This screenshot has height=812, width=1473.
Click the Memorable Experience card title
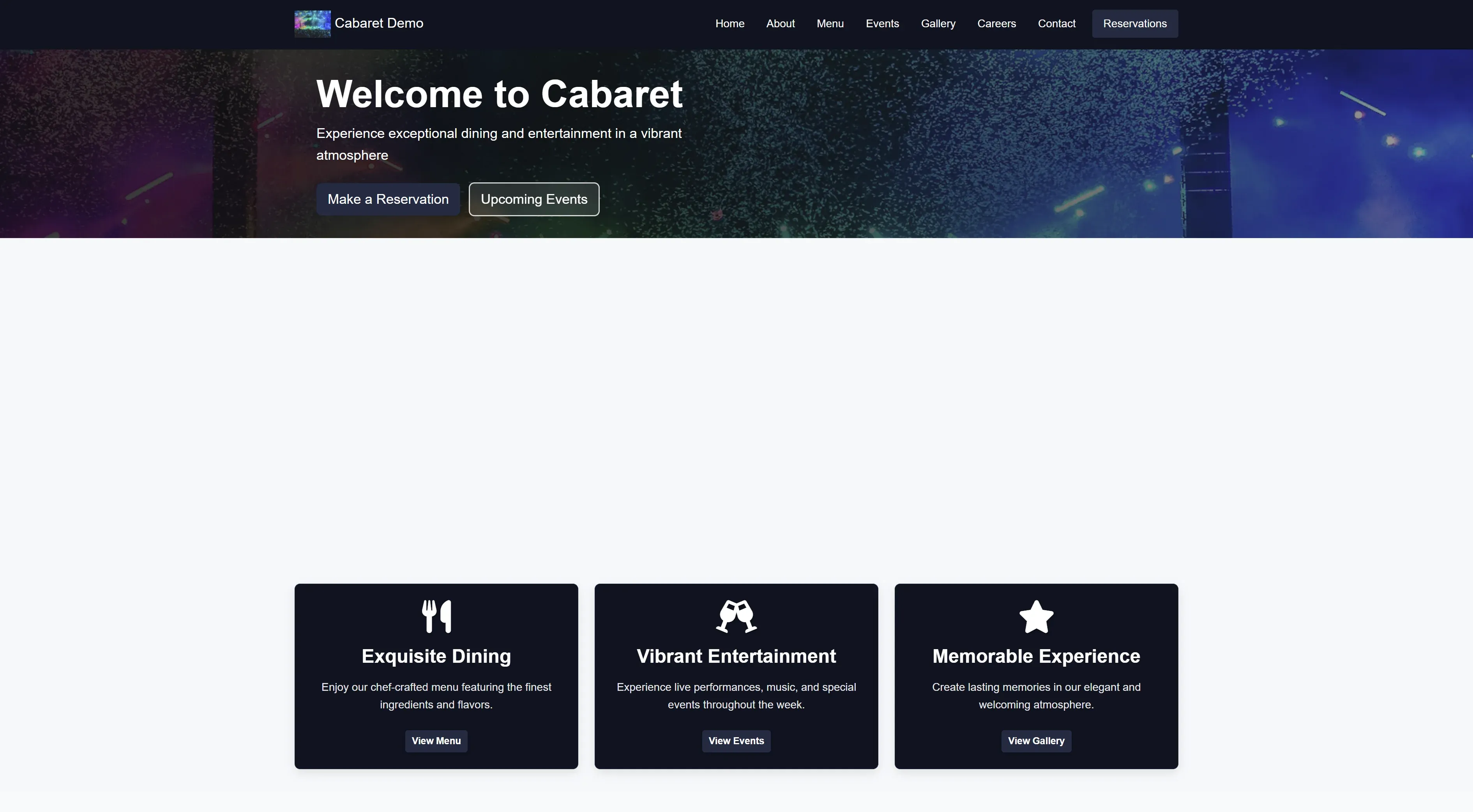point(1036,656)
